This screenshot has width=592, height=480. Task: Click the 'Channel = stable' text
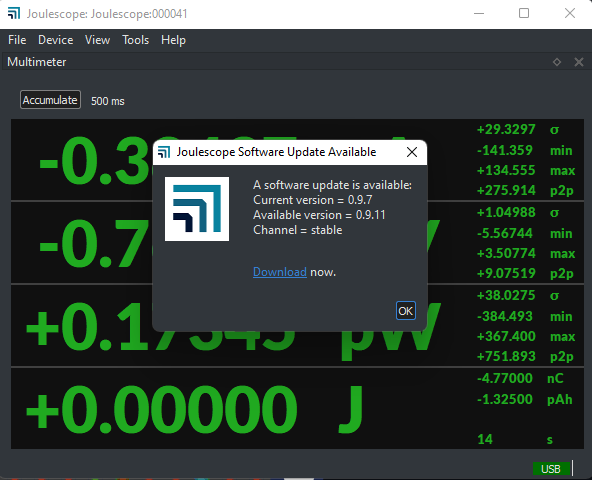click(x=298, y=230)
